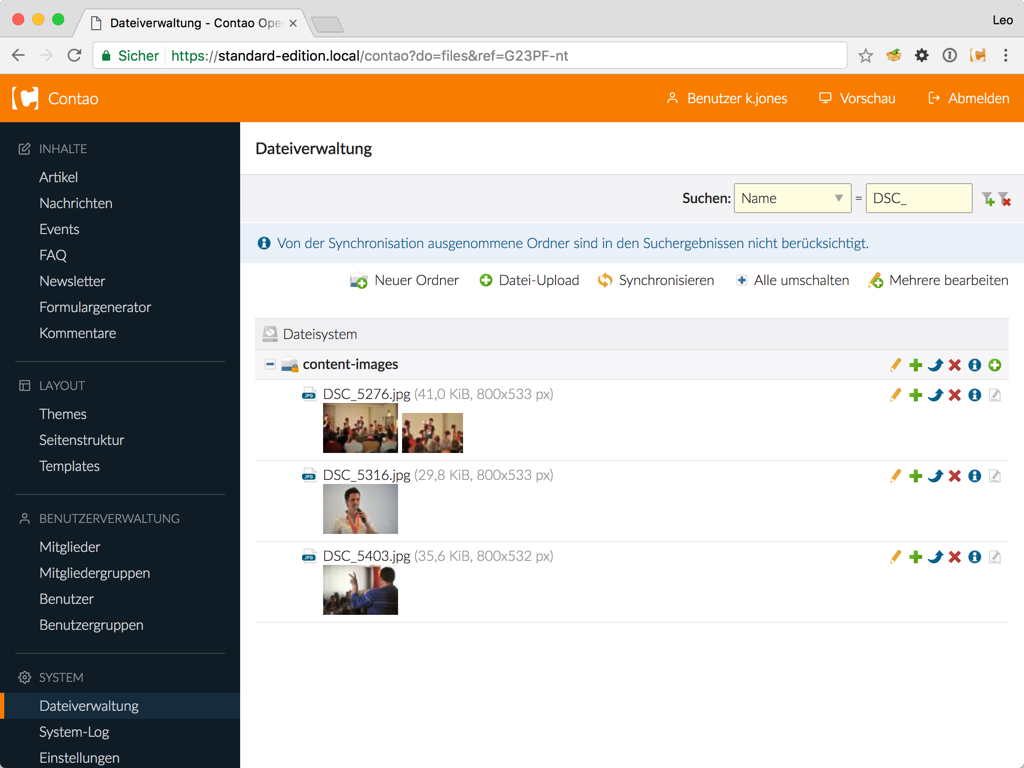The image size is (1024, 768).
Task: Show info for the content-images folder
Action: click(974, 365)
